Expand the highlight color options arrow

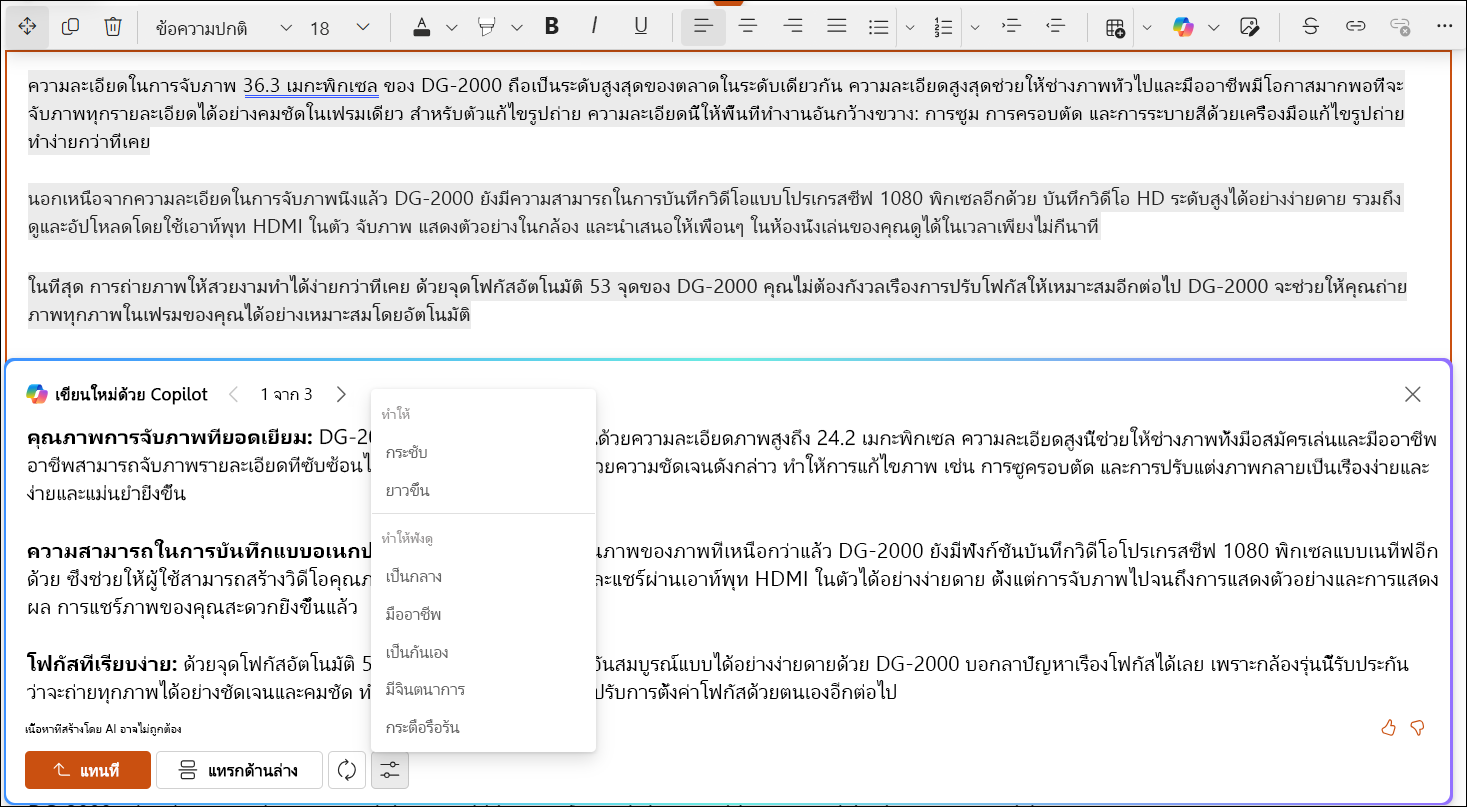[516, 28]
